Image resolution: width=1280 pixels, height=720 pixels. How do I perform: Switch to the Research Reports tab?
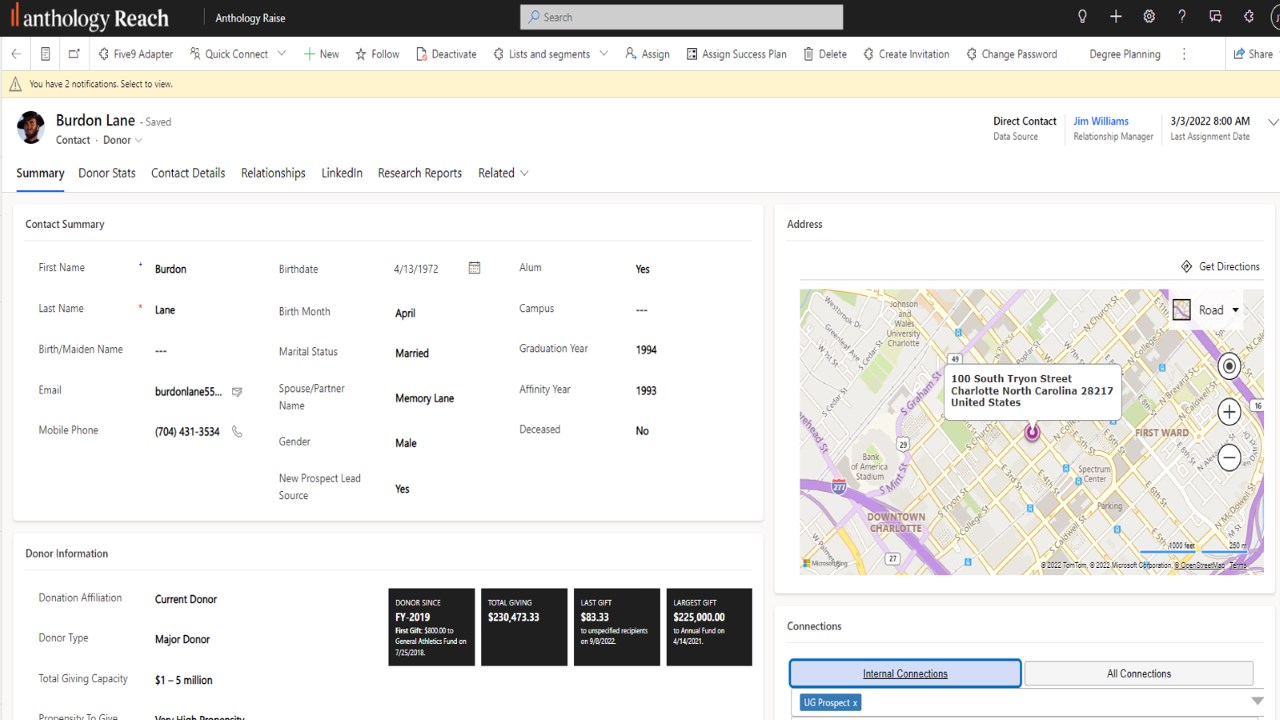419,173
